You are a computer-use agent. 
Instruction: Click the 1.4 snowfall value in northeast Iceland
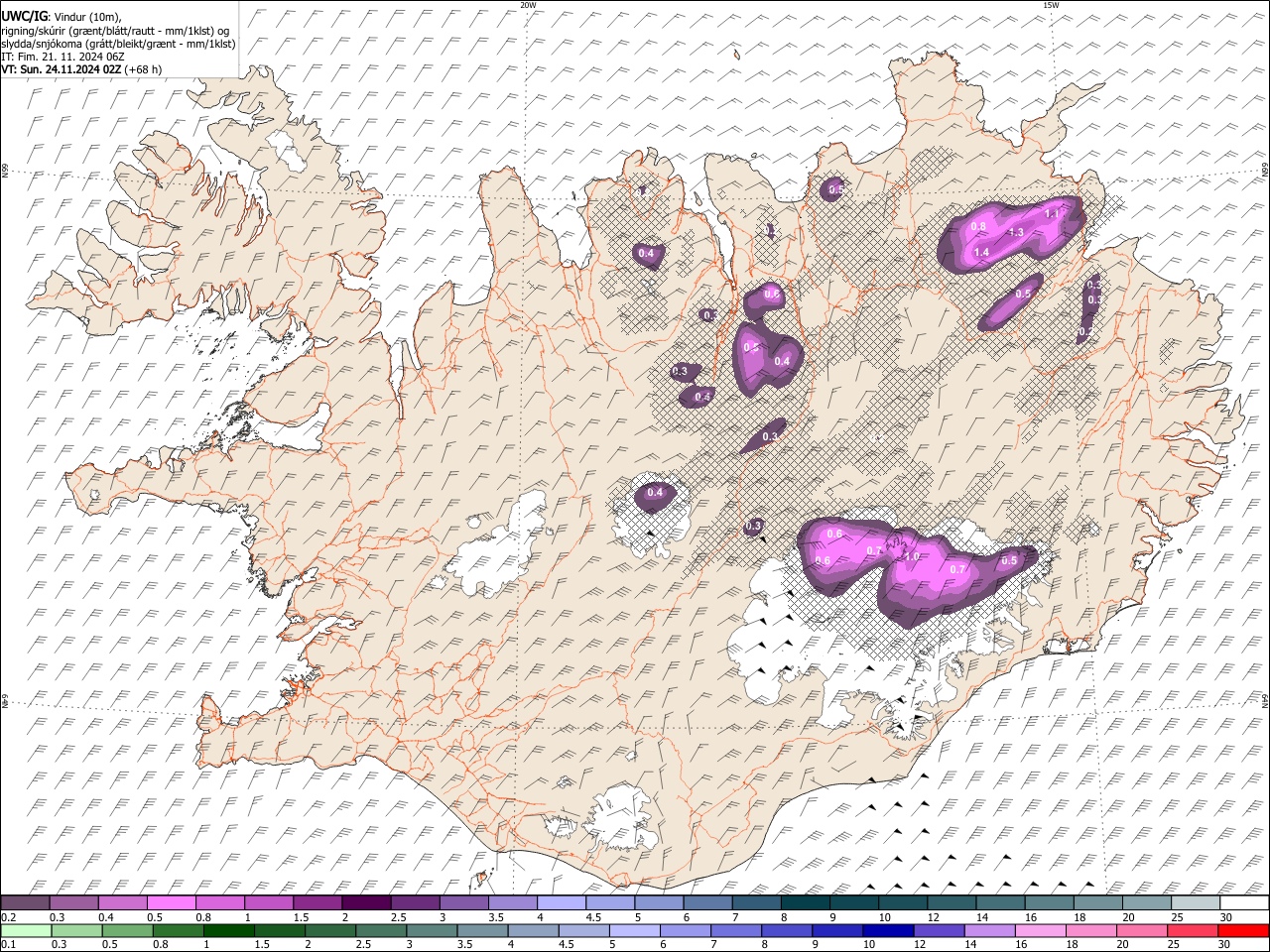982,254
